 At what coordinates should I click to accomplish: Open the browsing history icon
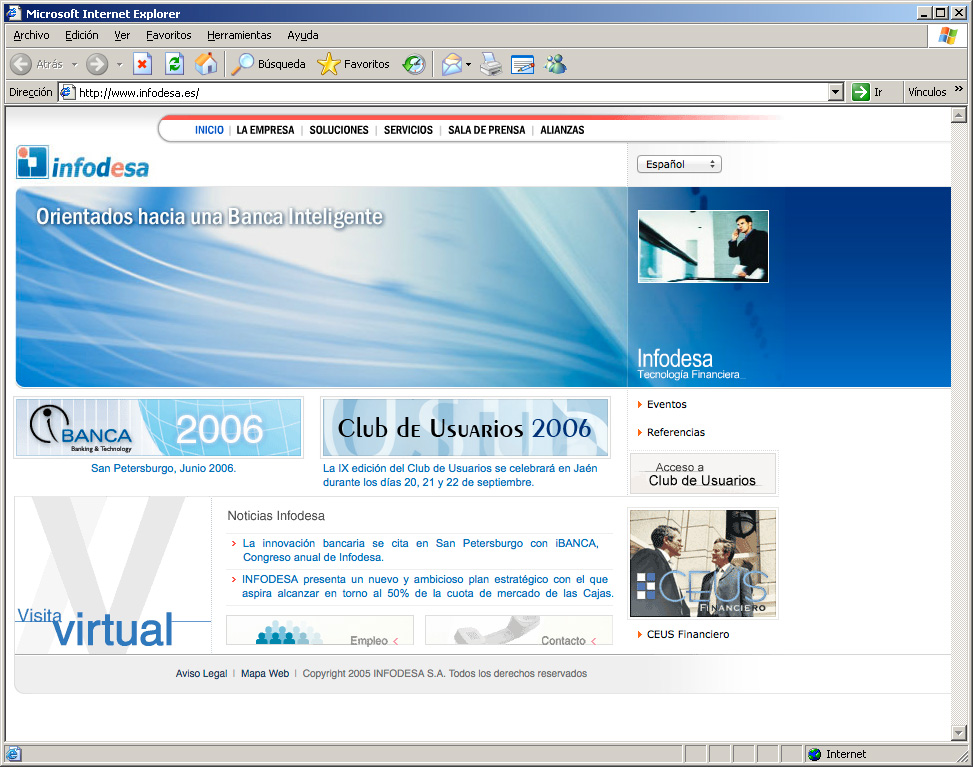point(413,64)
